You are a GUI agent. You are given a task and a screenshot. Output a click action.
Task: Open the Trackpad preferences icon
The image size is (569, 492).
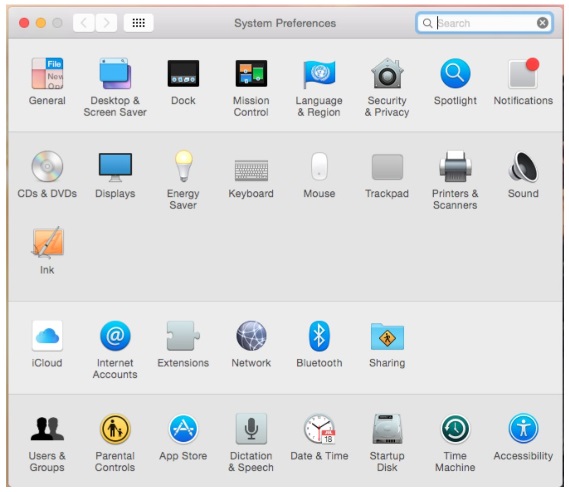(x=387, y=167)
